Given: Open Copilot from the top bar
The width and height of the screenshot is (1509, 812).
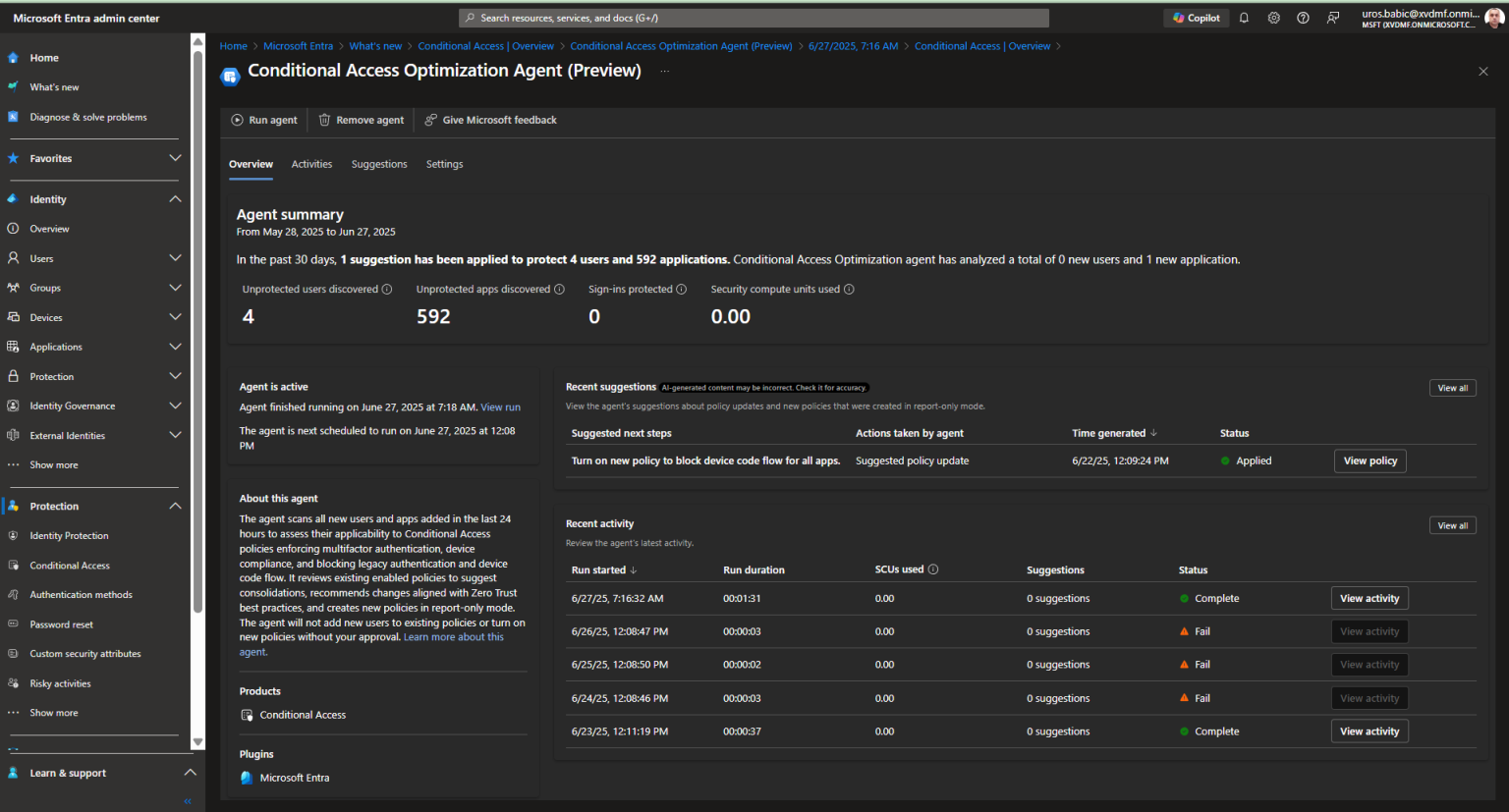Looking at the screenshot, I should [x=1195, y=17].
